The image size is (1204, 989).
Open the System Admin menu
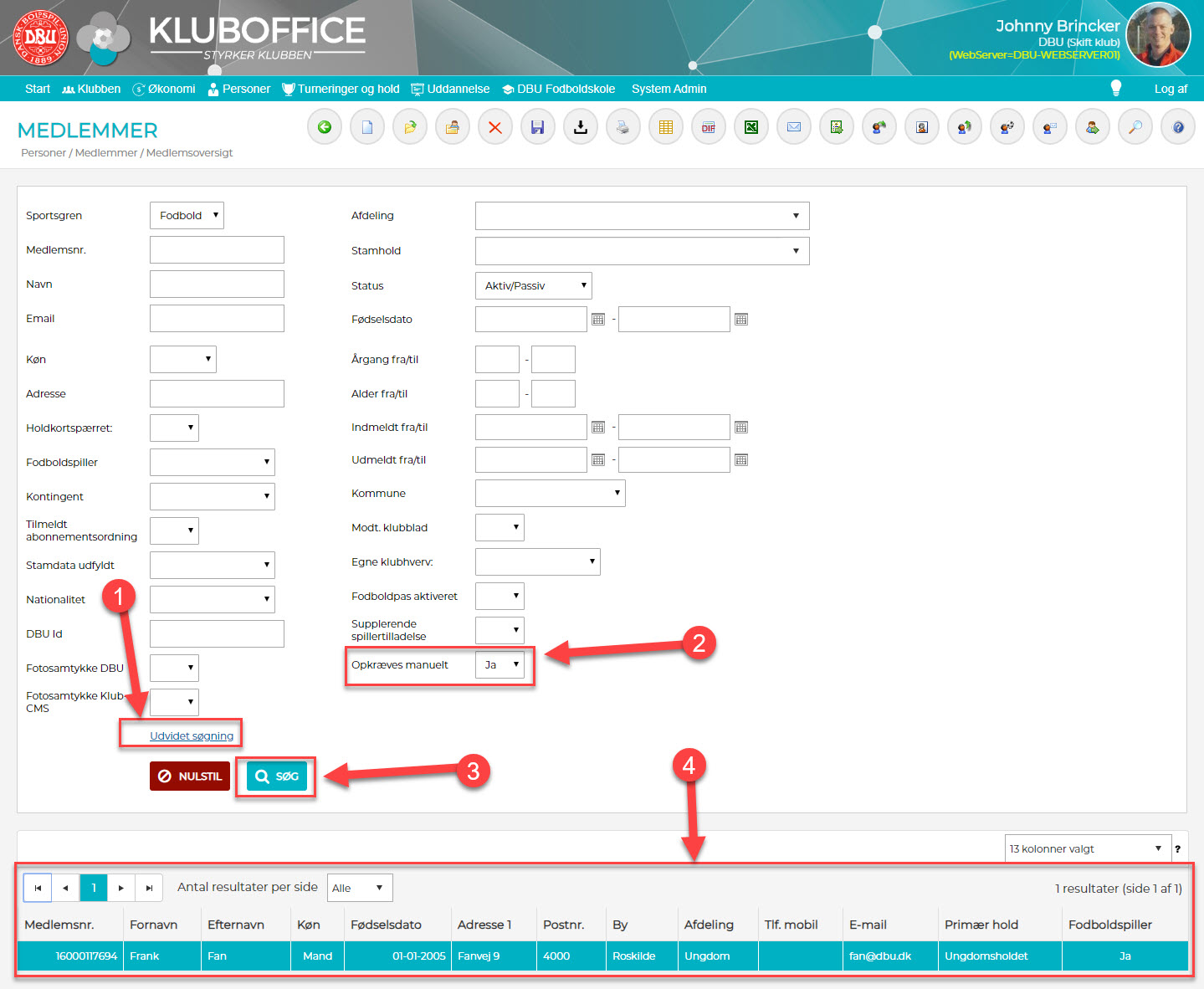tap(669, 89)
